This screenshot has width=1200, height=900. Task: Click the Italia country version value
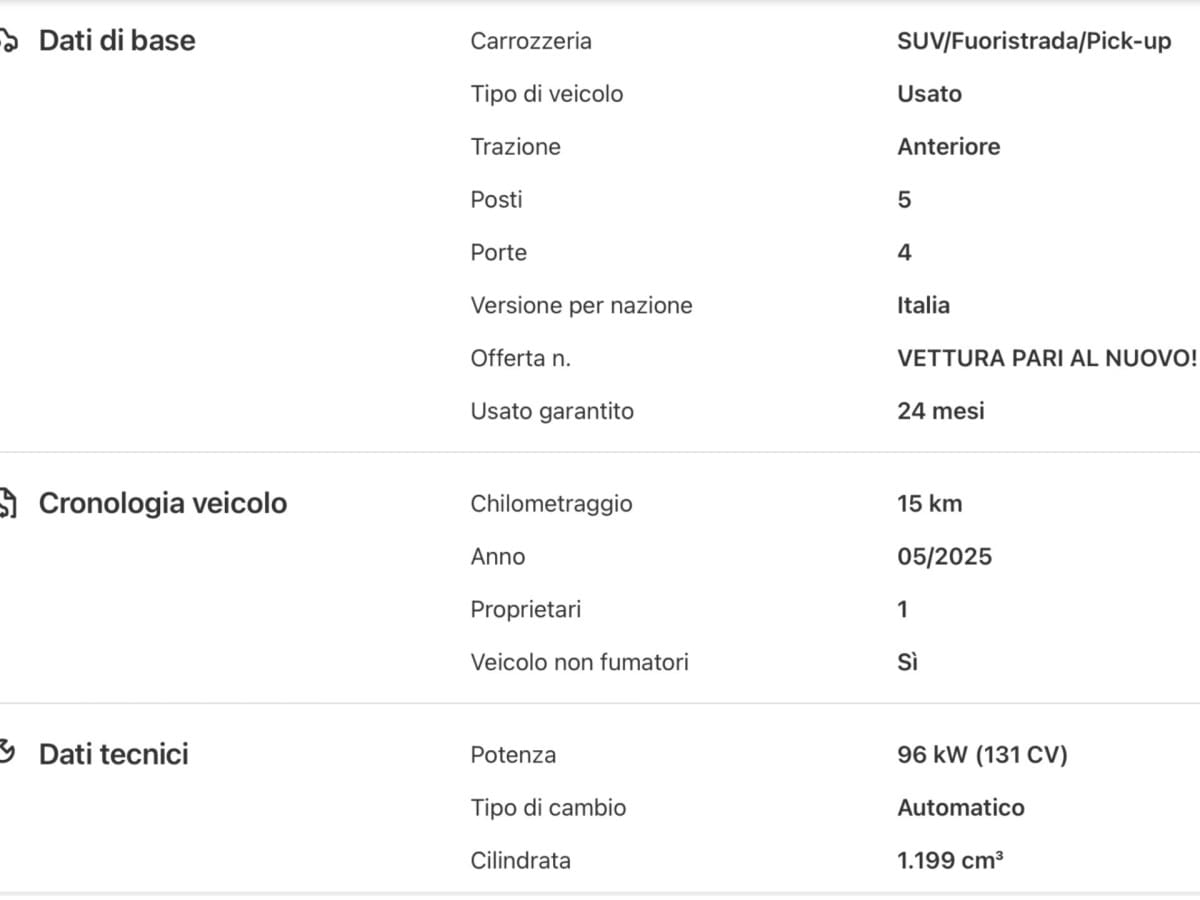pos(923,305)
